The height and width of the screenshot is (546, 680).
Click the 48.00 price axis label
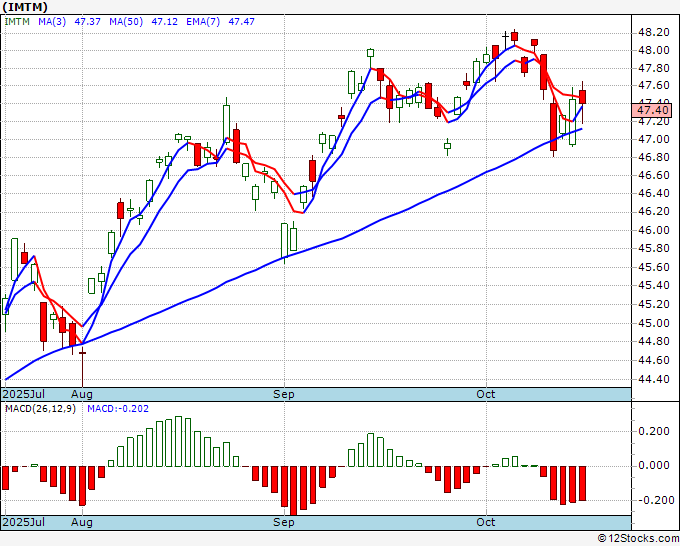click(654, 50)
